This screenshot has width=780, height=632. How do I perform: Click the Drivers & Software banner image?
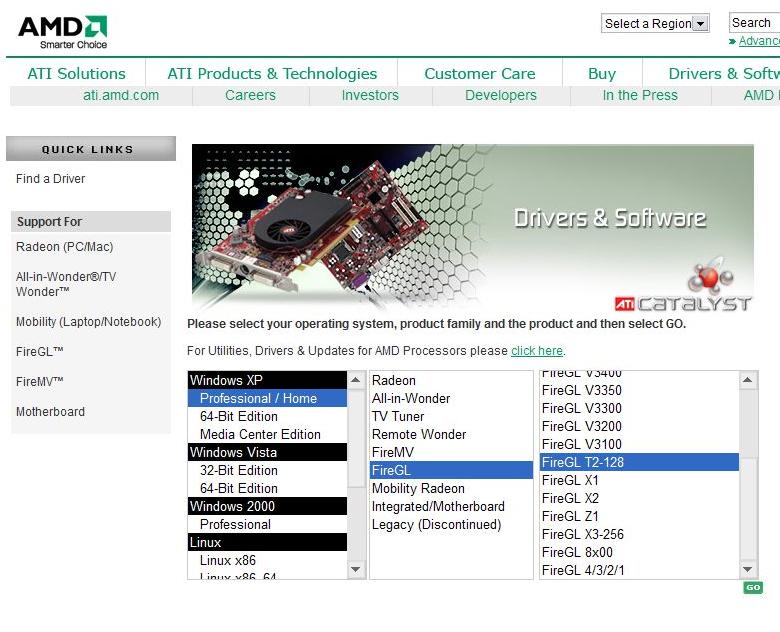pyautogui.click(x=472, y=227)
